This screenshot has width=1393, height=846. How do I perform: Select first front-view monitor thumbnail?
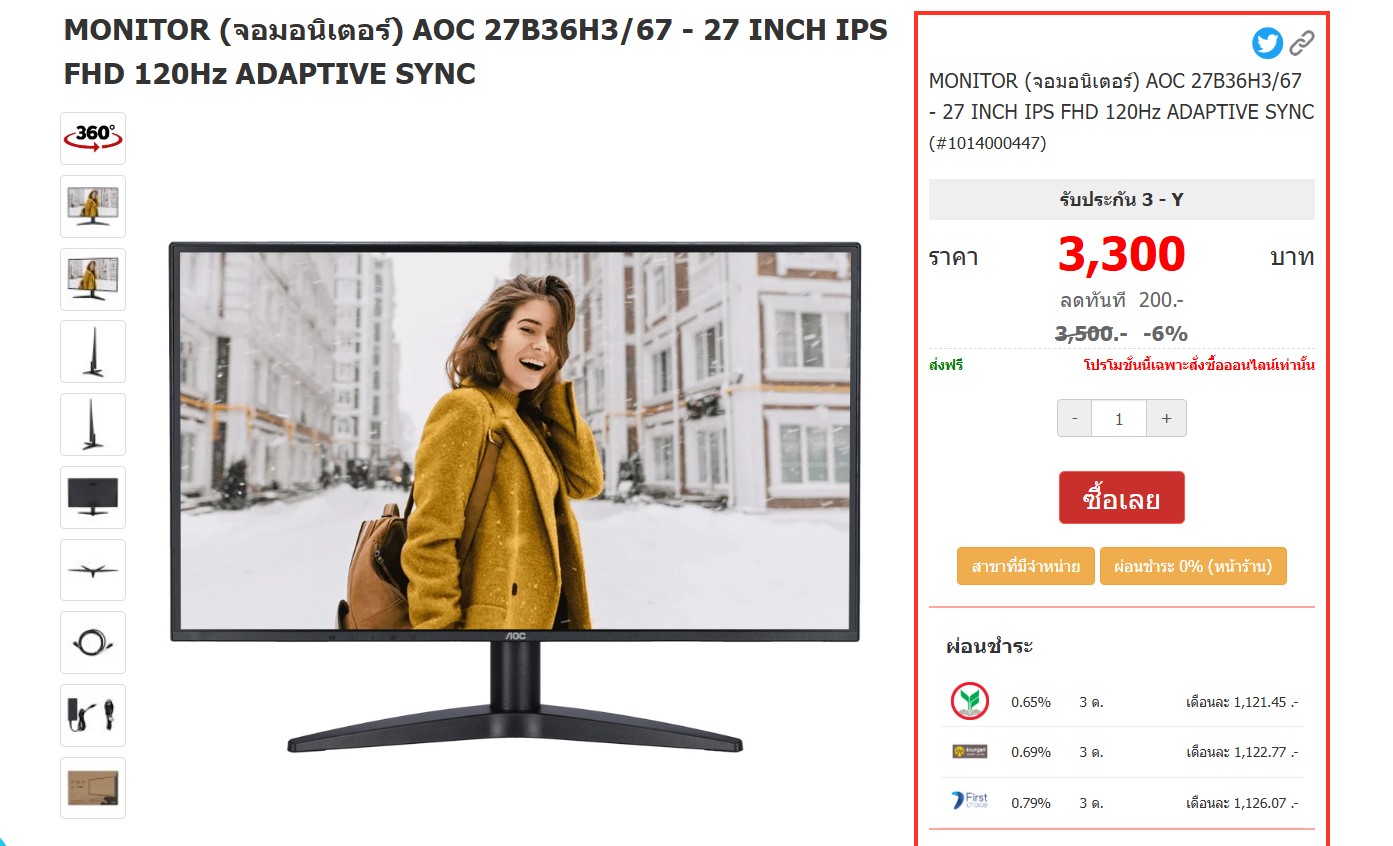click(93, 206)
